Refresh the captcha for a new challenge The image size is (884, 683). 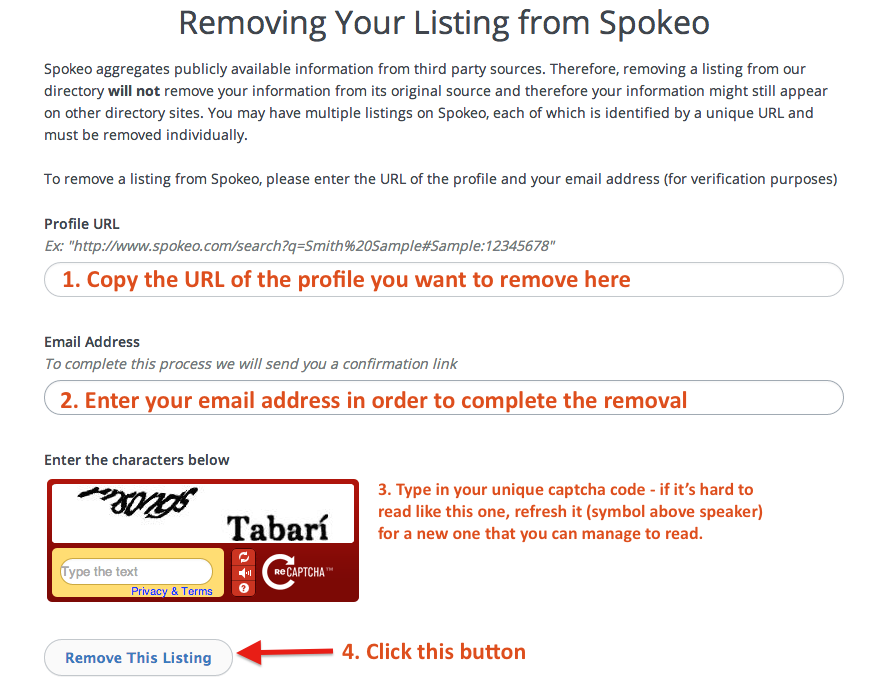pyautogui.click(x=244, y=557)
